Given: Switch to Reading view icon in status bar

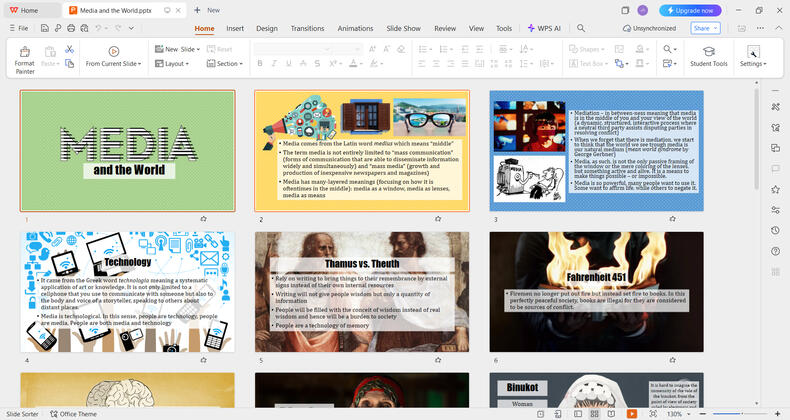Looking at the screenshot, I should pyautogui.click(x=611, y=414).
